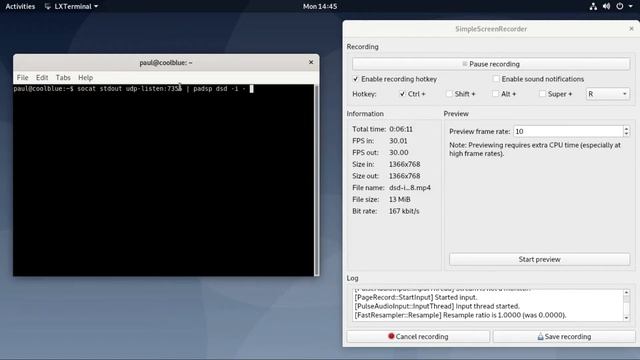Select the Total time value 0:06:11

(x=401, y=129)
